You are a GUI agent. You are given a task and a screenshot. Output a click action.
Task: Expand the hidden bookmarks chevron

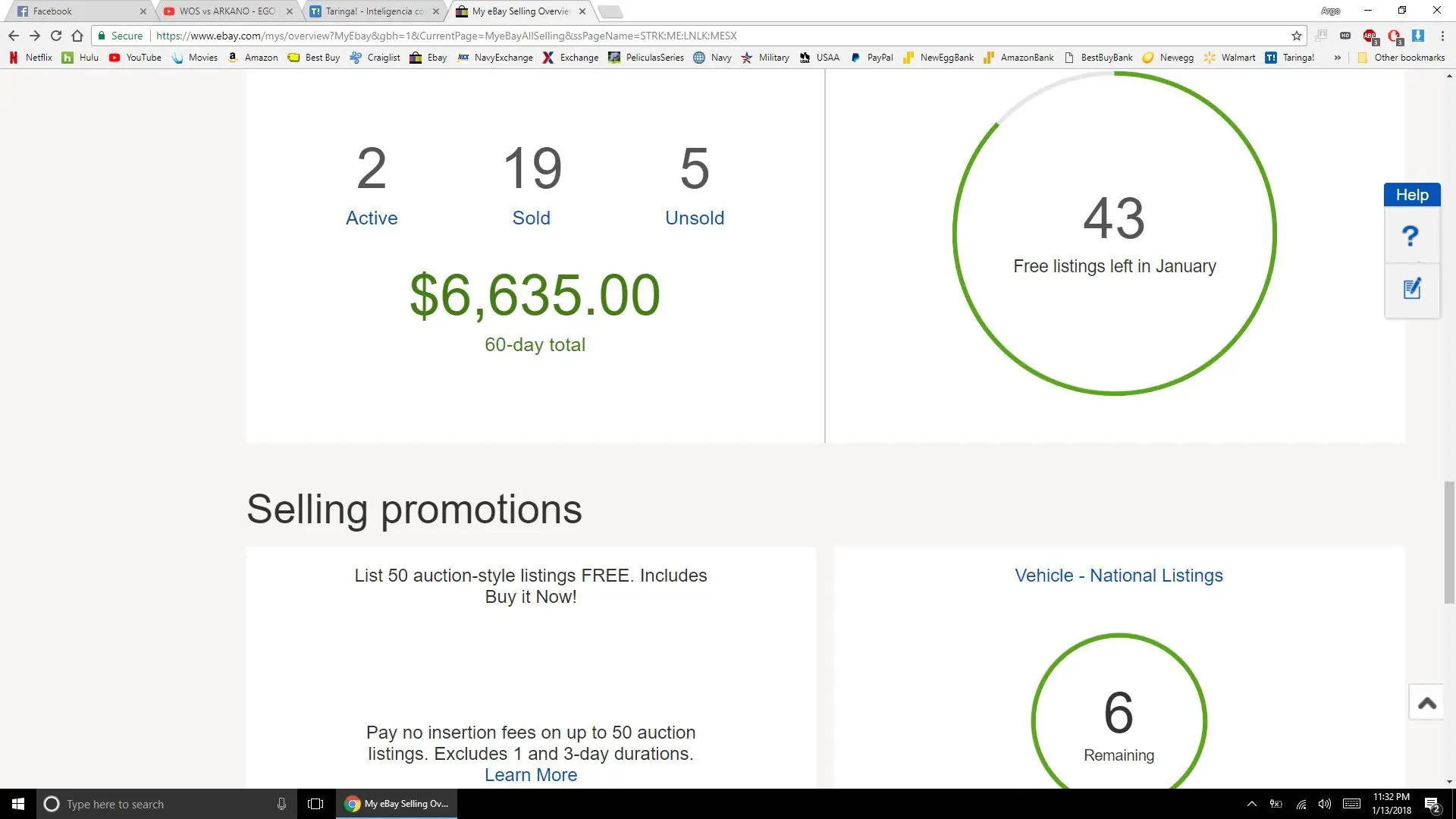pos(1337,58)
